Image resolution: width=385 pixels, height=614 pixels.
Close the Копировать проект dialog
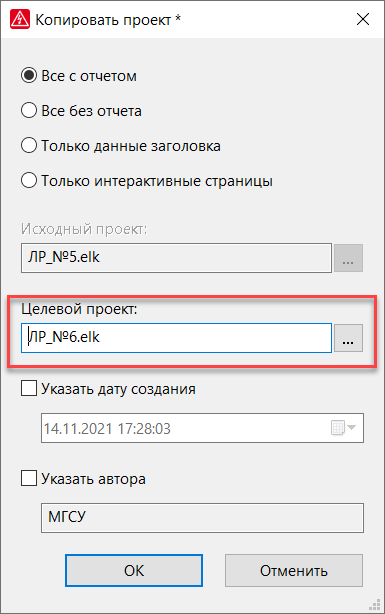363,19
